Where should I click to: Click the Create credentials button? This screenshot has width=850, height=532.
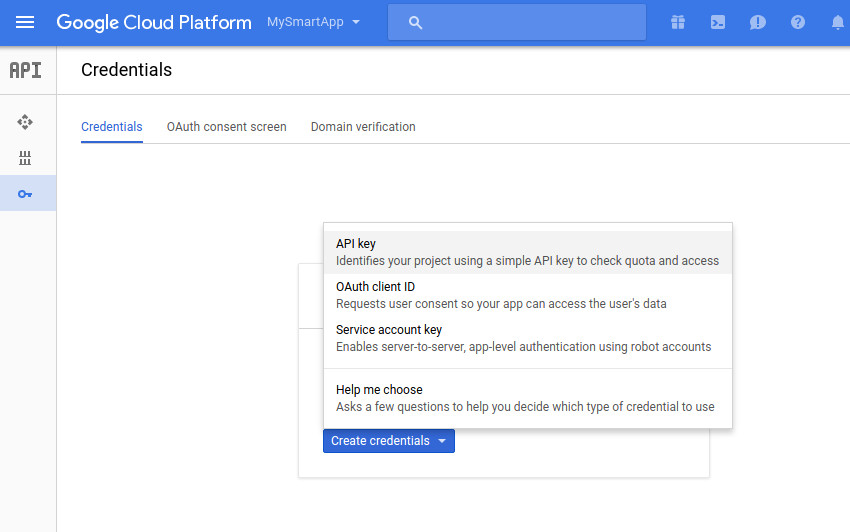click(x=389, y=441)
